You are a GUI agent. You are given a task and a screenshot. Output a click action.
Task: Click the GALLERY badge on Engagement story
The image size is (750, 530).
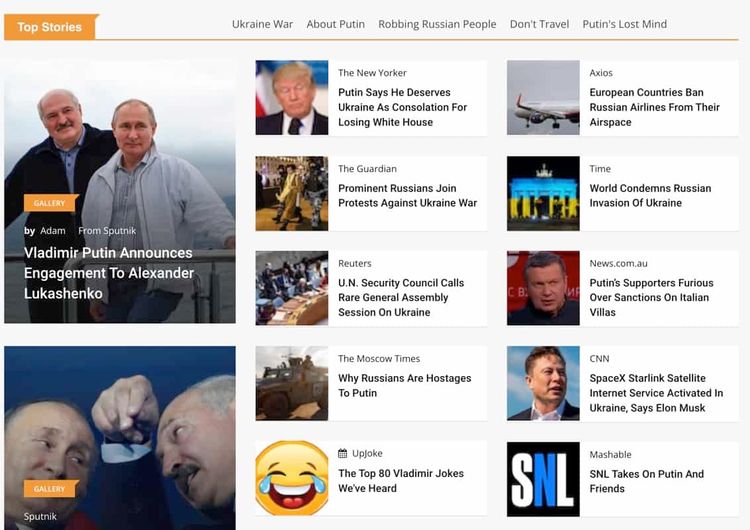pos(50,203)
